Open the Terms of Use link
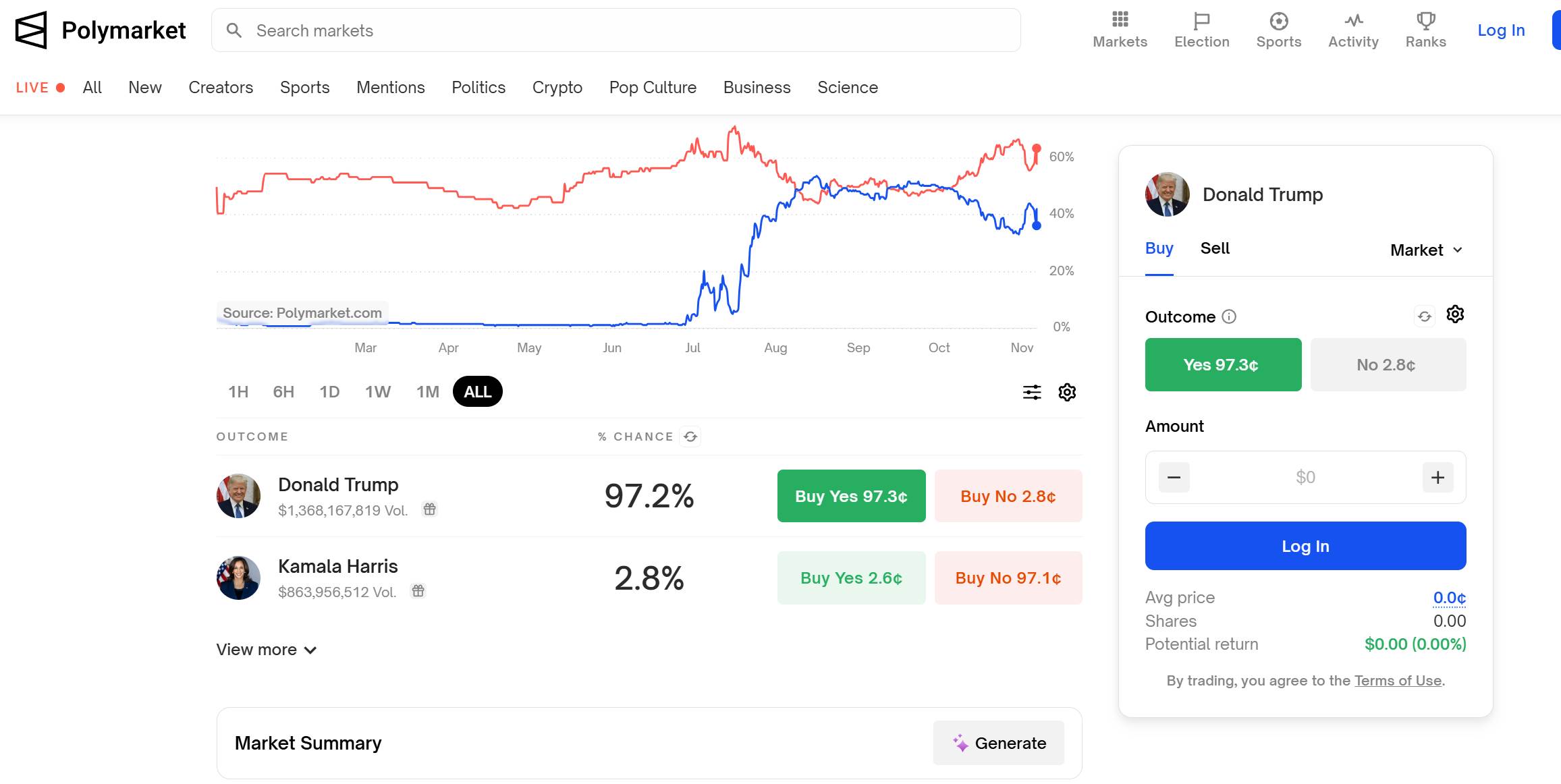 (x=1398, y=680)
